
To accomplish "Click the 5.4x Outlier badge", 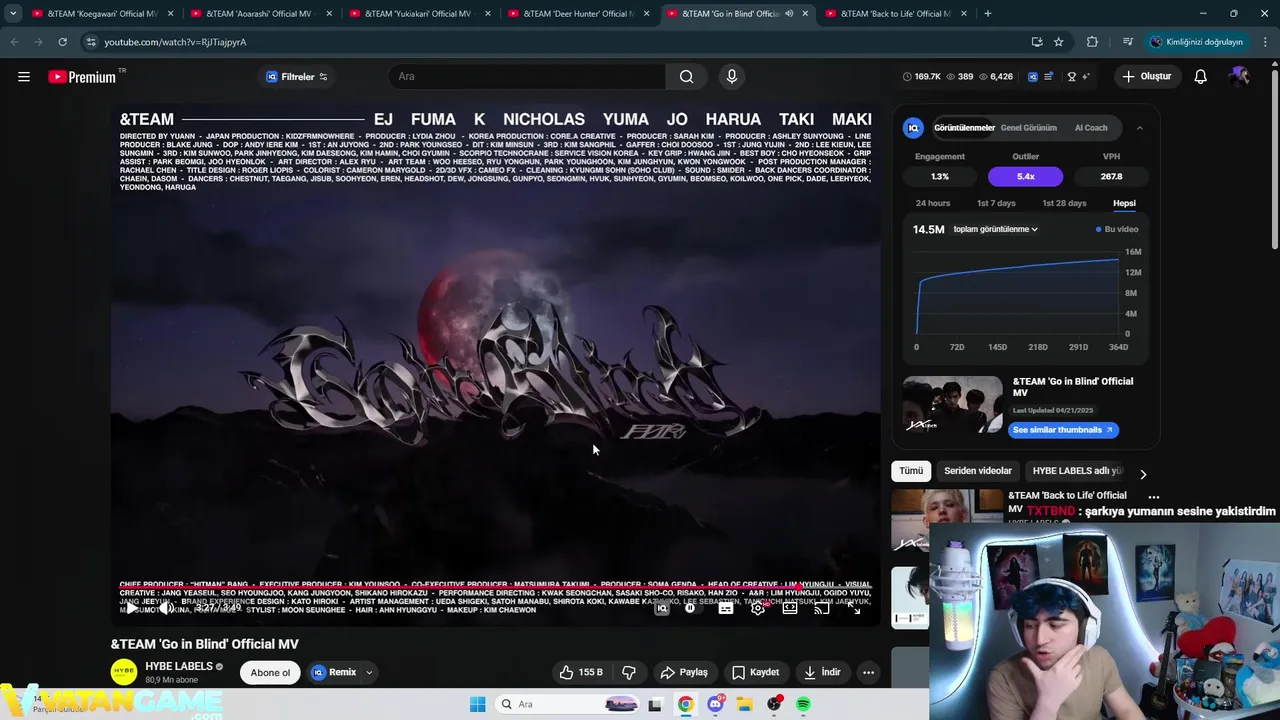I will (1025, 176).
